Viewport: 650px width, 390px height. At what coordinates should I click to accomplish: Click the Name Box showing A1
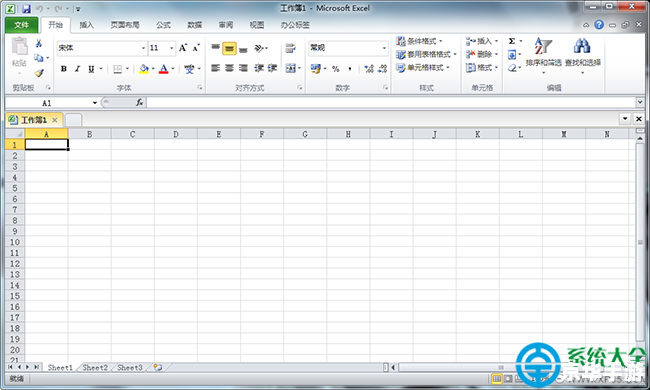[x=48, y=103]
